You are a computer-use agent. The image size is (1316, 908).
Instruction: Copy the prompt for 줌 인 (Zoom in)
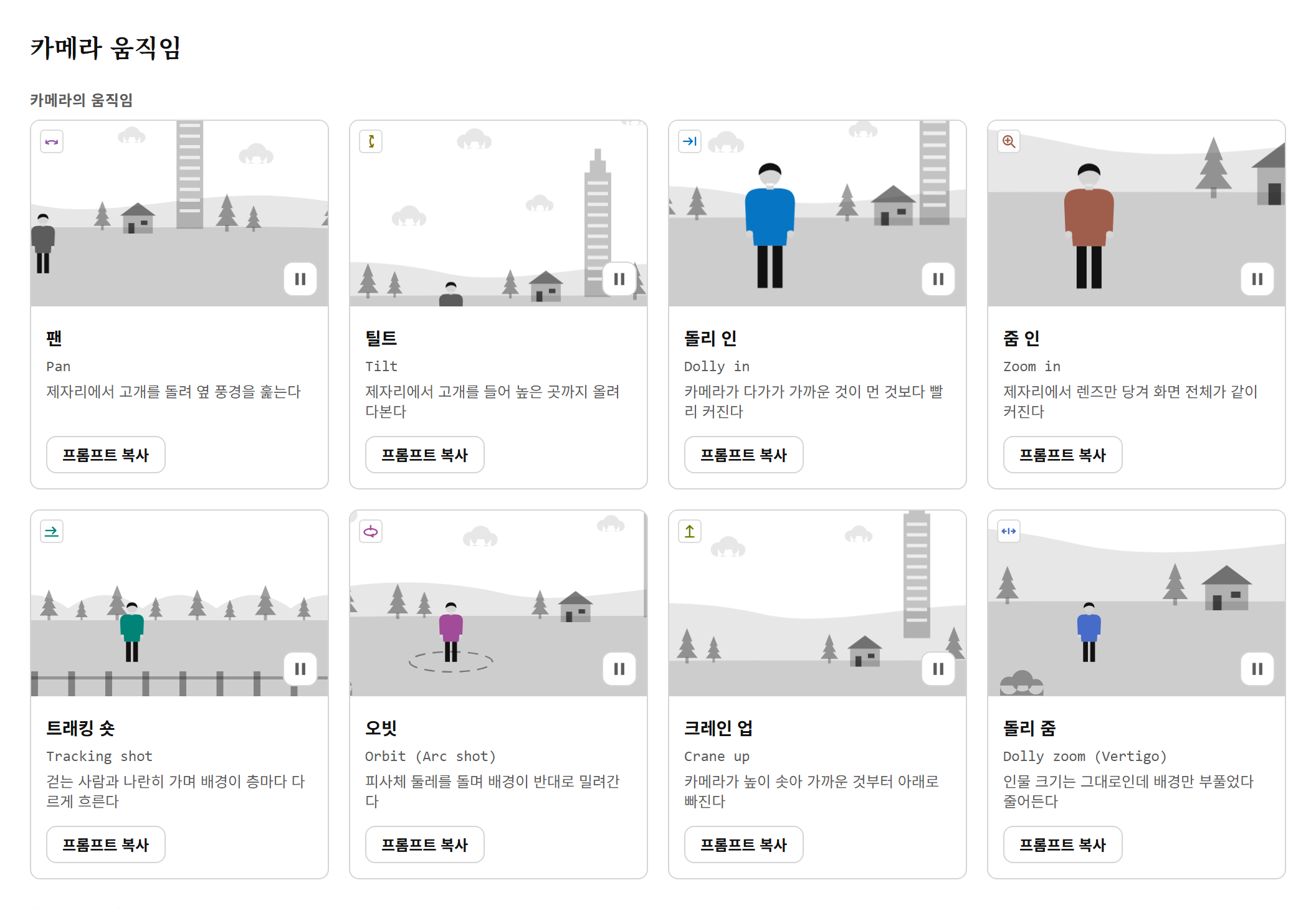(1063, 455)
